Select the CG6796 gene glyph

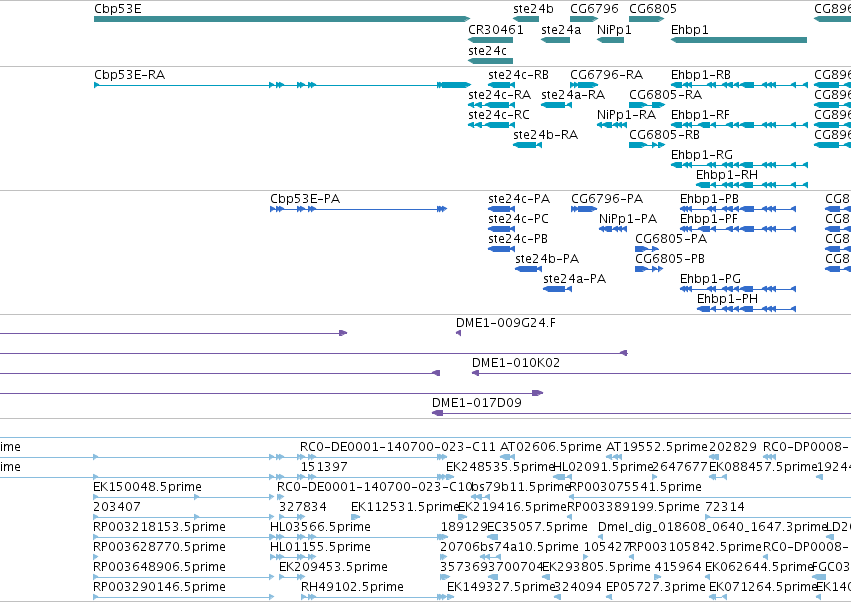click(584, 19)
